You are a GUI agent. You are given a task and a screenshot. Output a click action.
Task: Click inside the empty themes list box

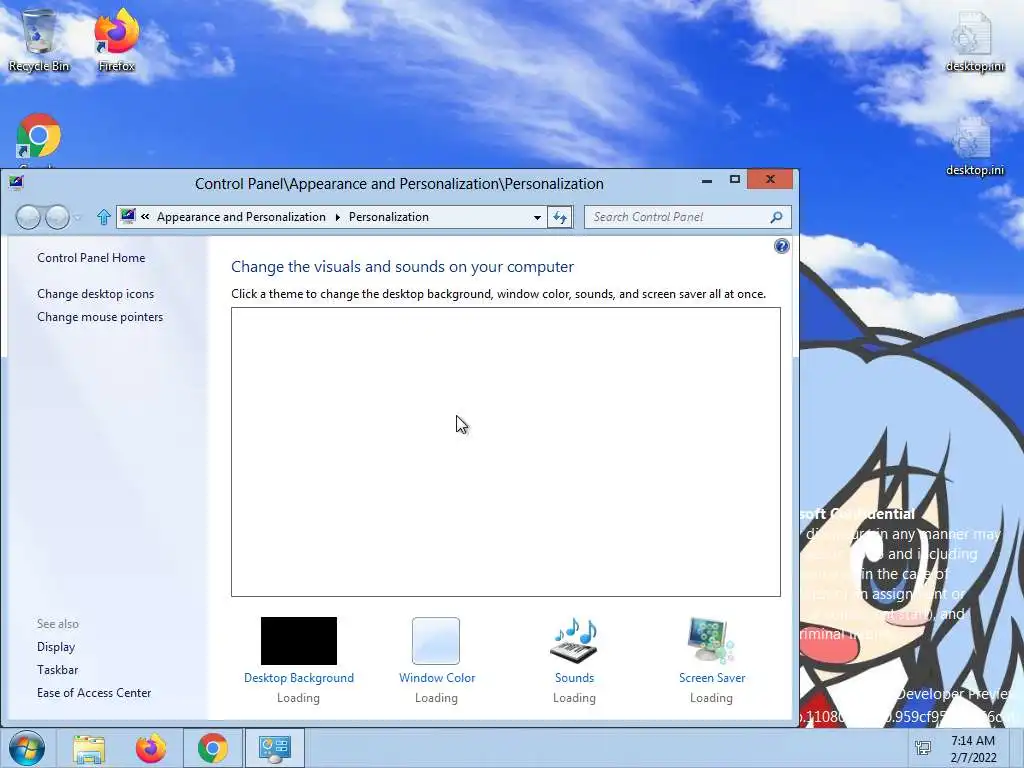(x=505, y=452)
